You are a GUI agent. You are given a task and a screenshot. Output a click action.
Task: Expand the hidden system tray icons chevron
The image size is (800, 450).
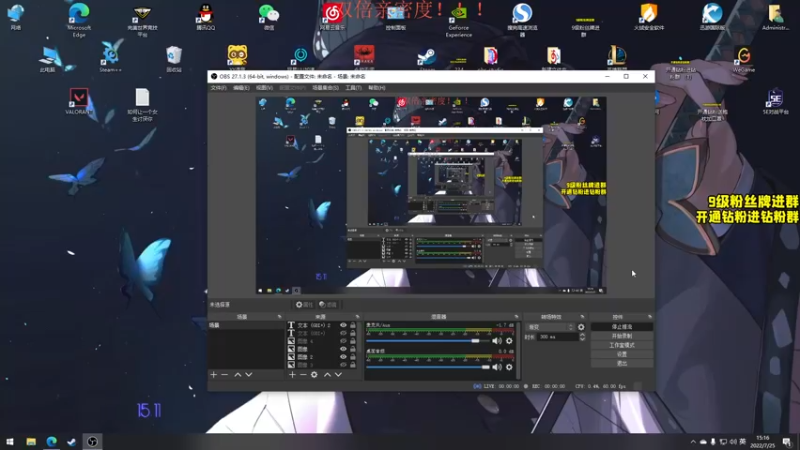click(693, 442)
